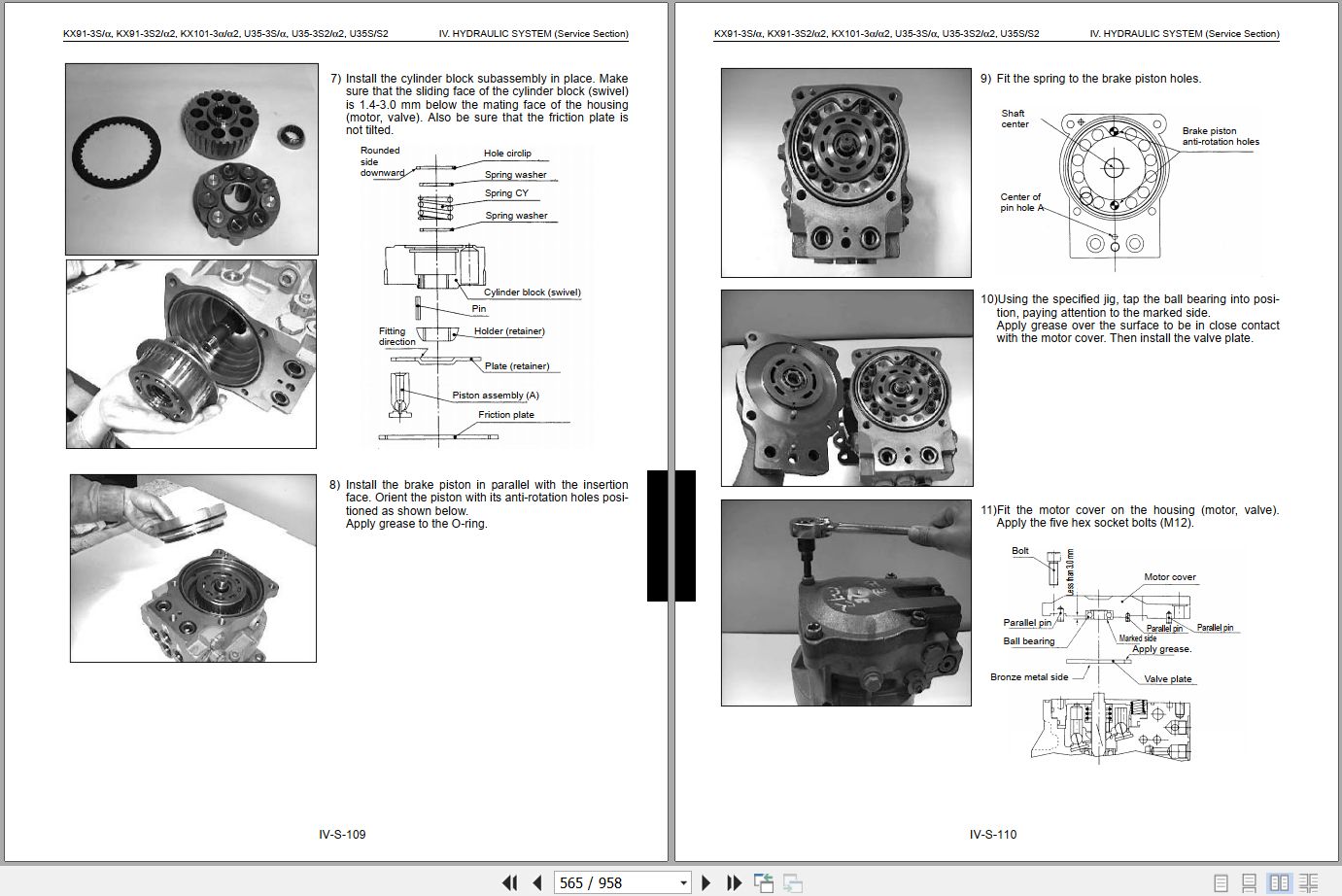Click the 'Ball bearing' diagram label
The width and height of the screenshot is (1342, 896).
click(1029, 641)
